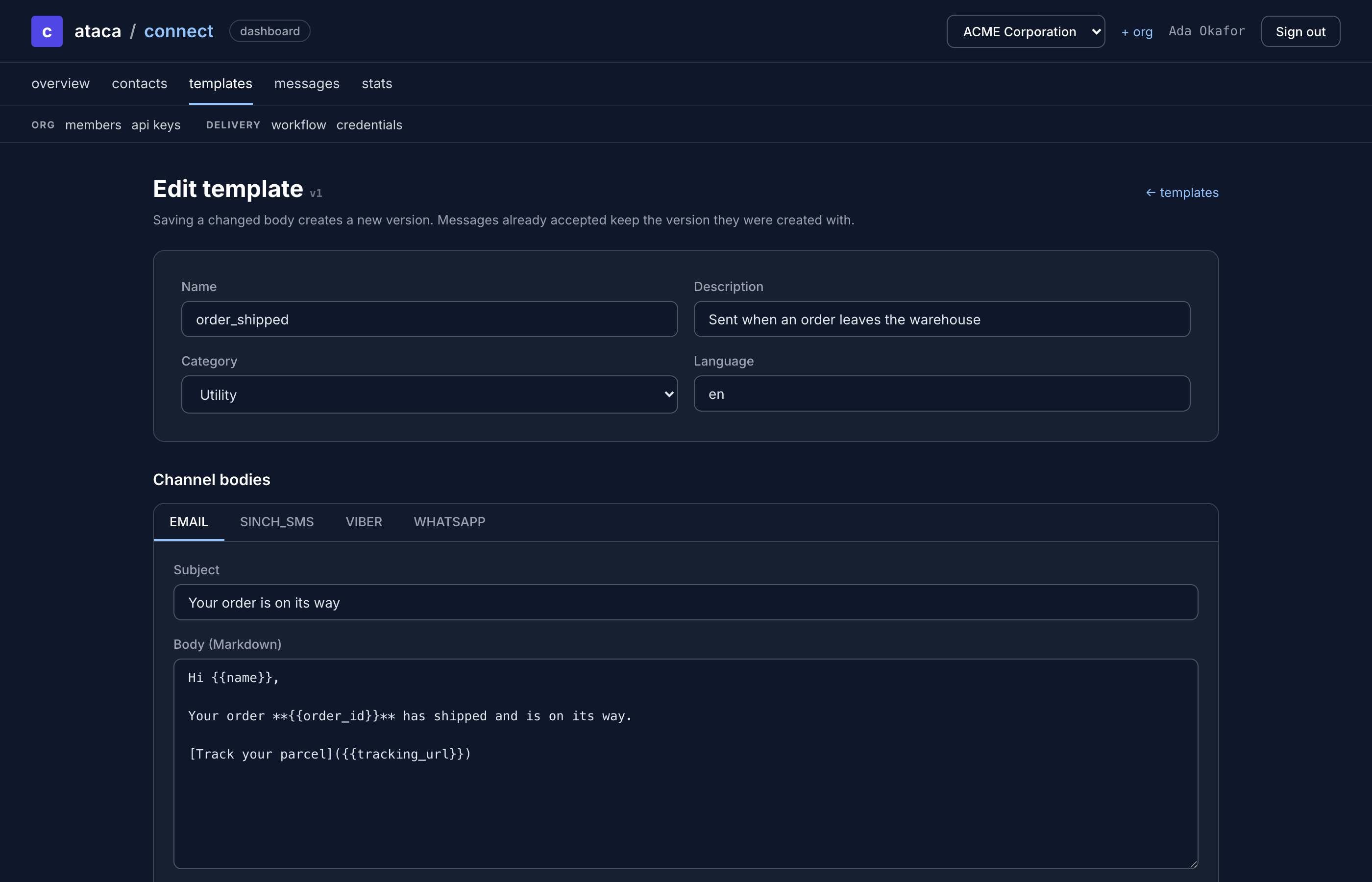Image resolution: width=1372 pixels, height=882 pixels.
Task: Click the 'Saving a changed body' help text
Action: click(503, 220)
